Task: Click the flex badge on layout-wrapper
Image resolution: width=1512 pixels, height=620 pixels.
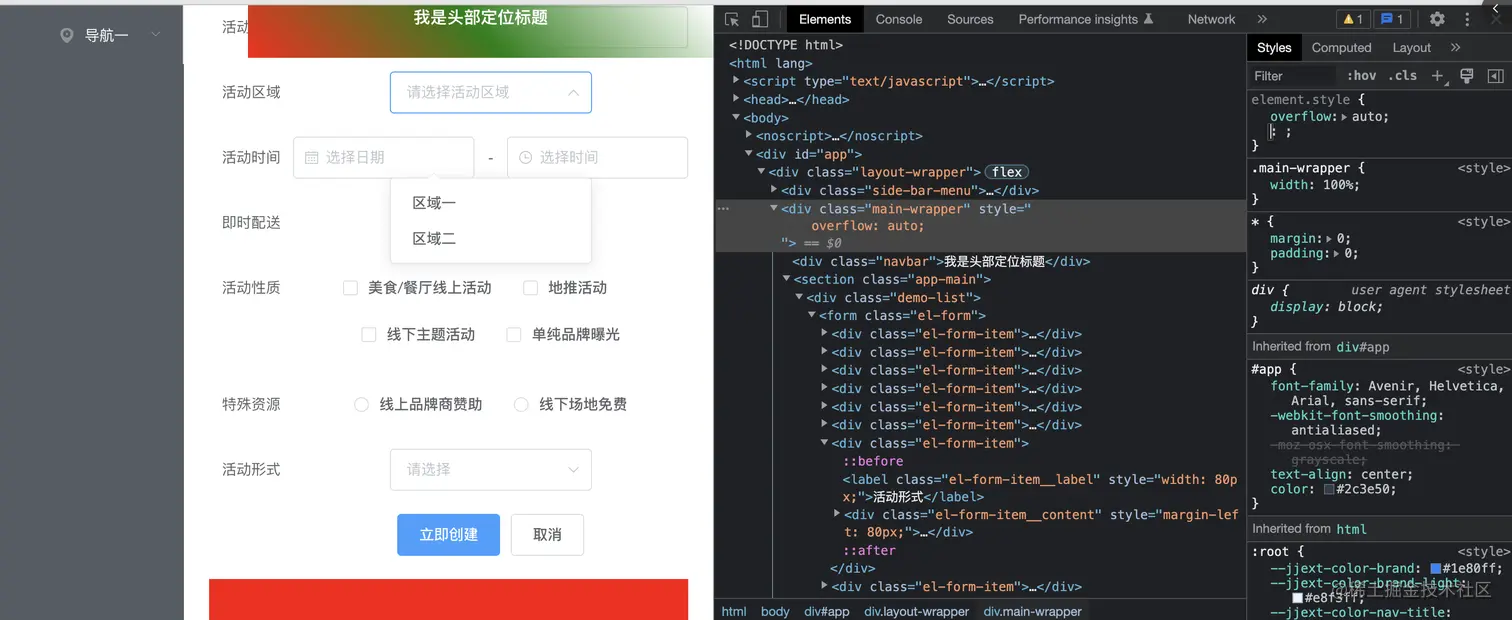Action: (1007, 172)
